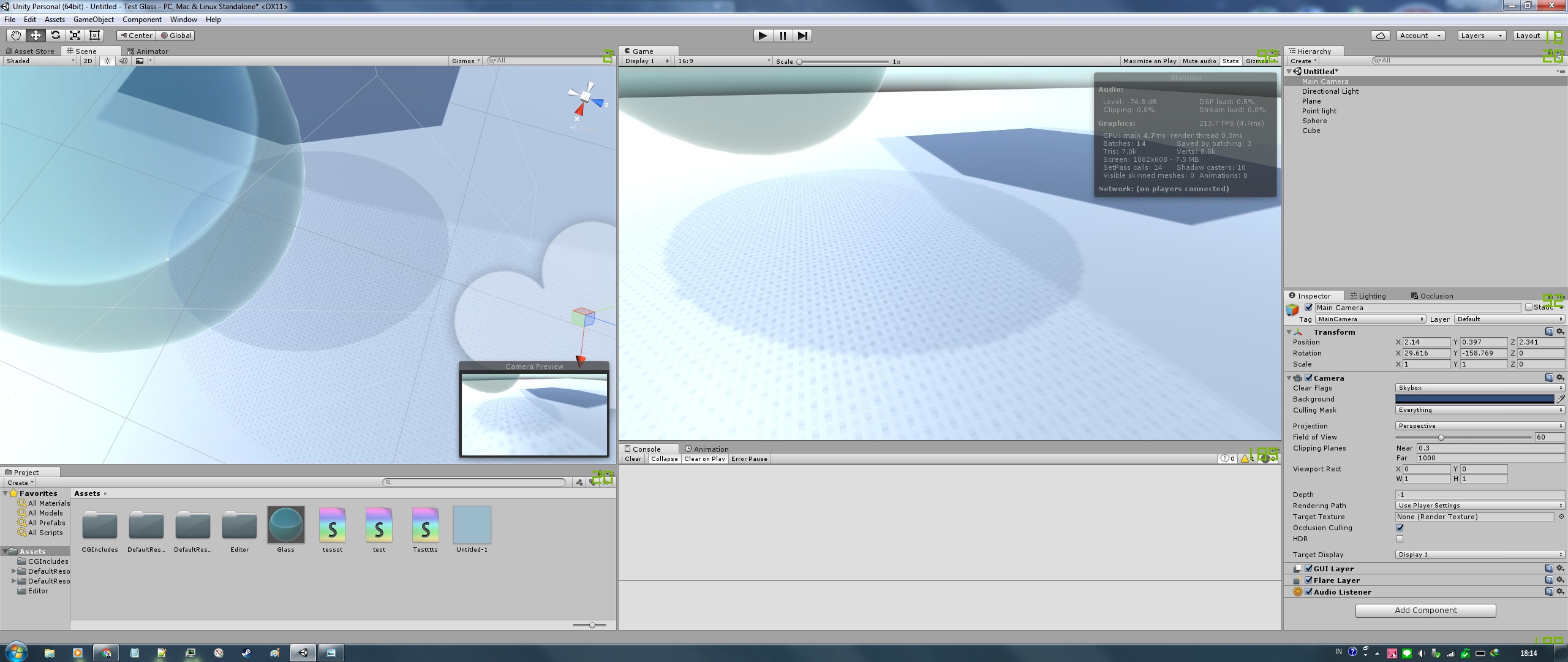
Task: Uncheck Occlusion Culling checkbox
Action: 1400,528
